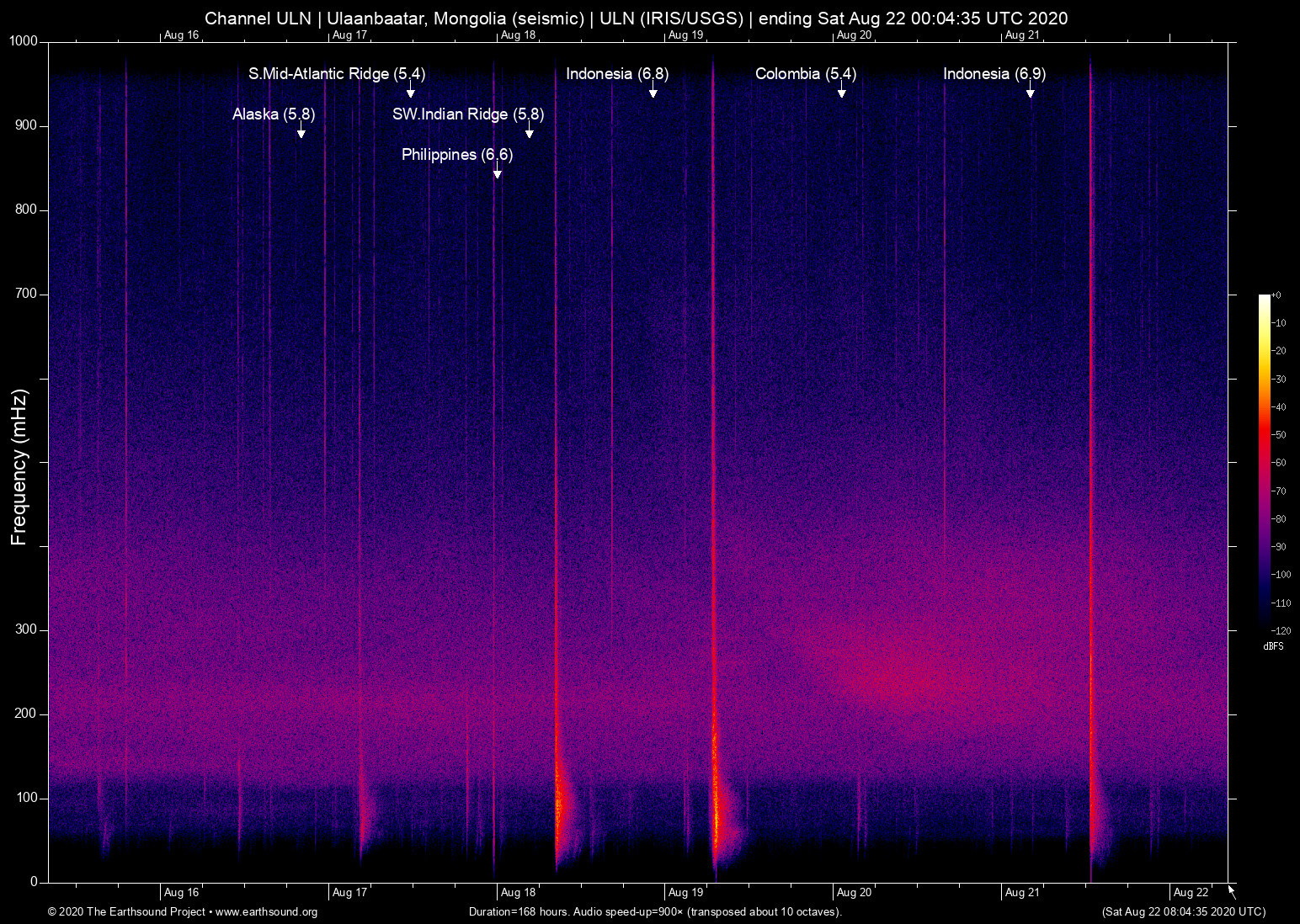
Task: Select the -50 color scale label
Action: click(x=1279, y=435)
